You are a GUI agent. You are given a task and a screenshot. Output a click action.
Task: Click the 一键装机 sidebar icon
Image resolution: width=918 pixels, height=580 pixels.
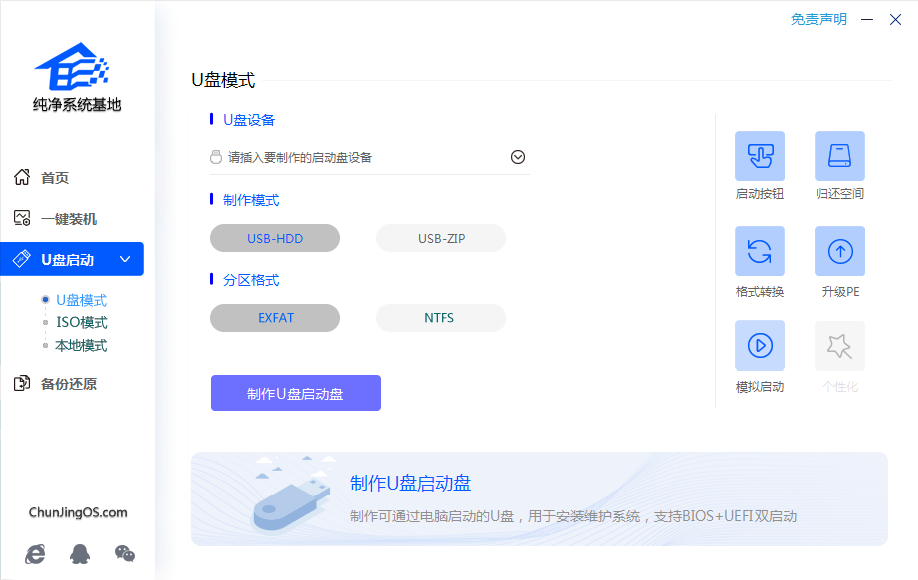(22, 218)
